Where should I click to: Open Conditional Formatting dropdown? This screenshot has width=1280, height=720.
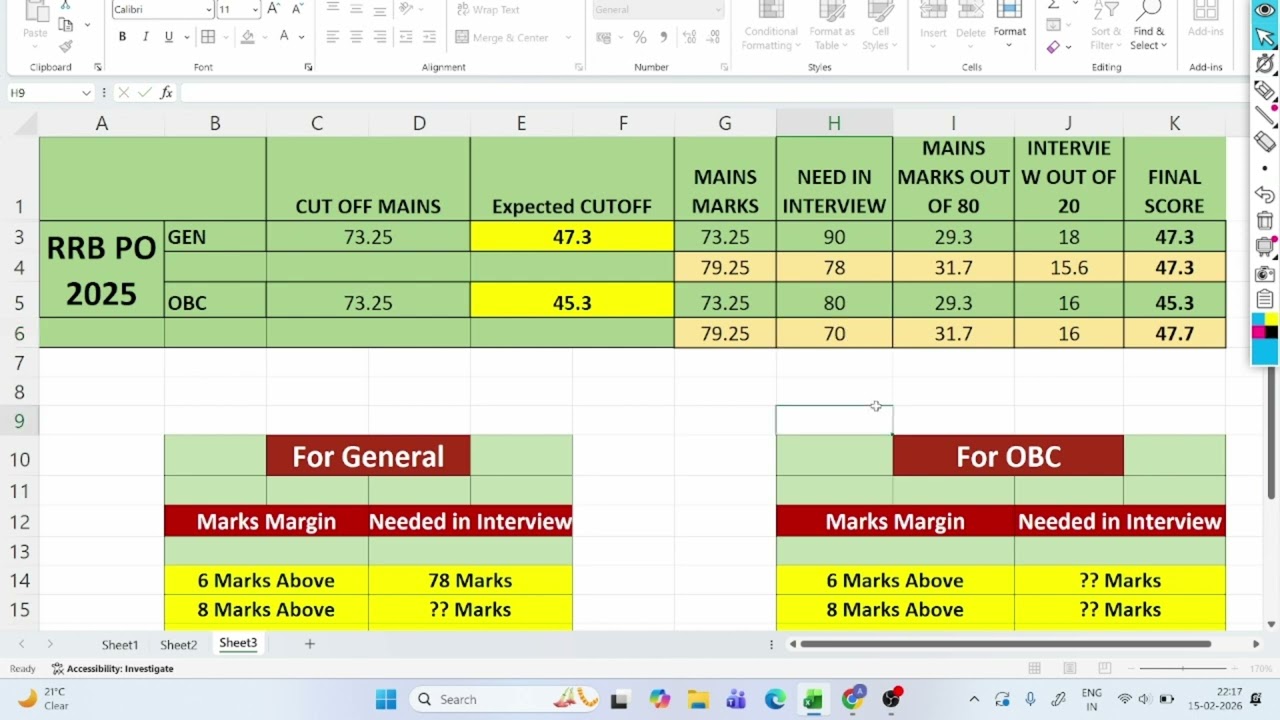coord(770,26)
